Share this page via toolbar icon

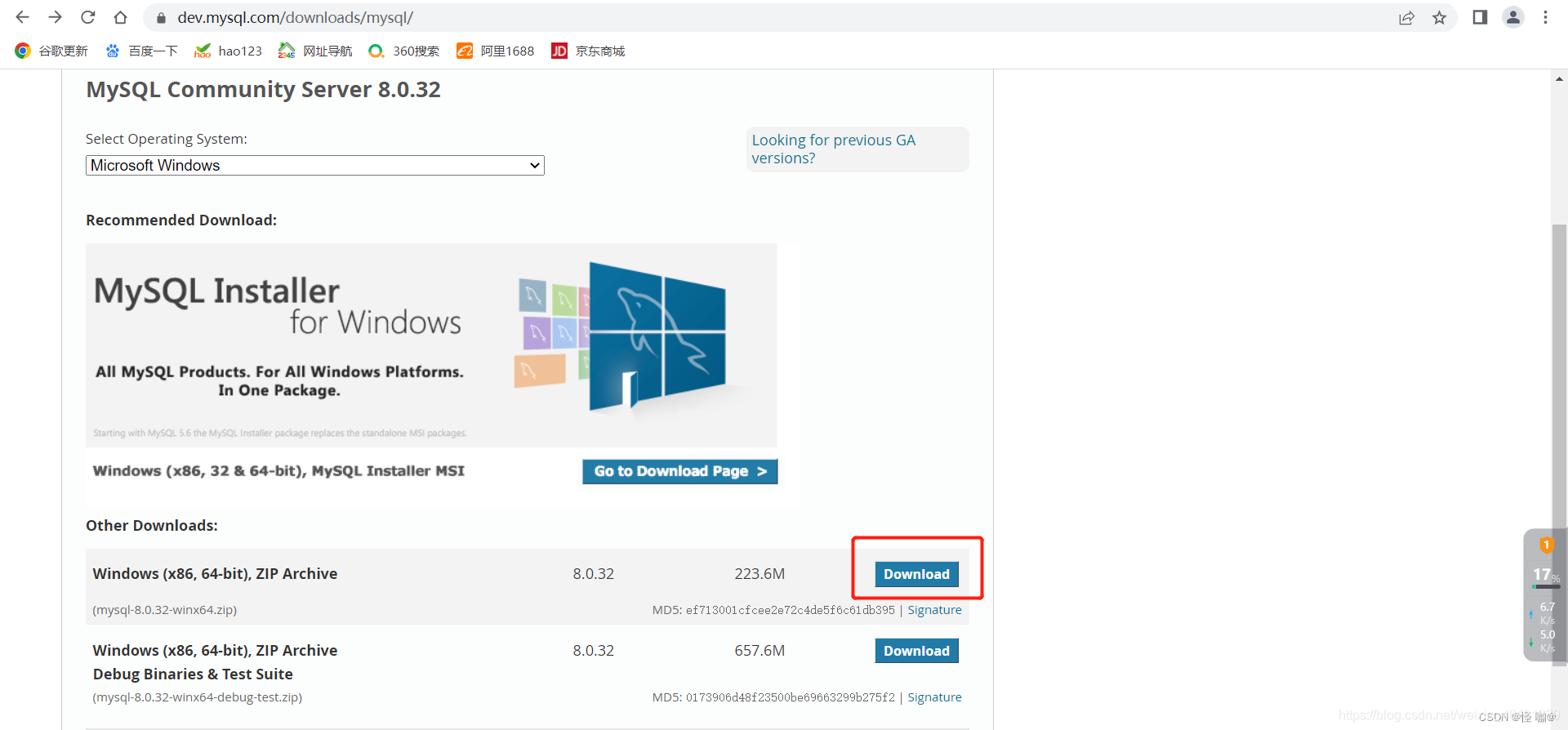[1406, 18]
